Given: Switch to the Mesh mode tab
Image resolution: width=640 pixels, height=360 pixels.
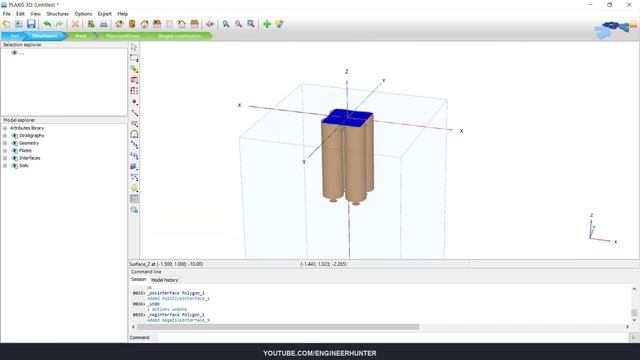Looking at the screenshot, I should pos(81,36).
